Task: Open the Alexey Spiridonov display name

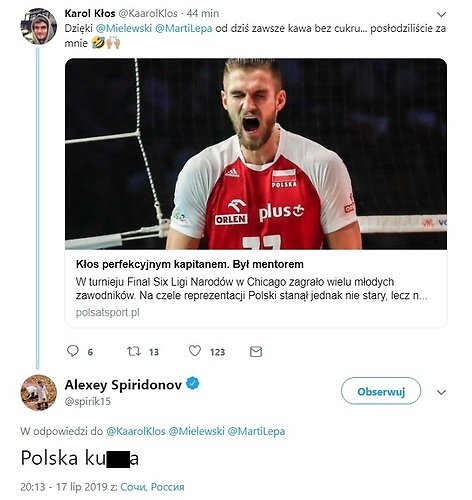Action: (x=123, y=385)
